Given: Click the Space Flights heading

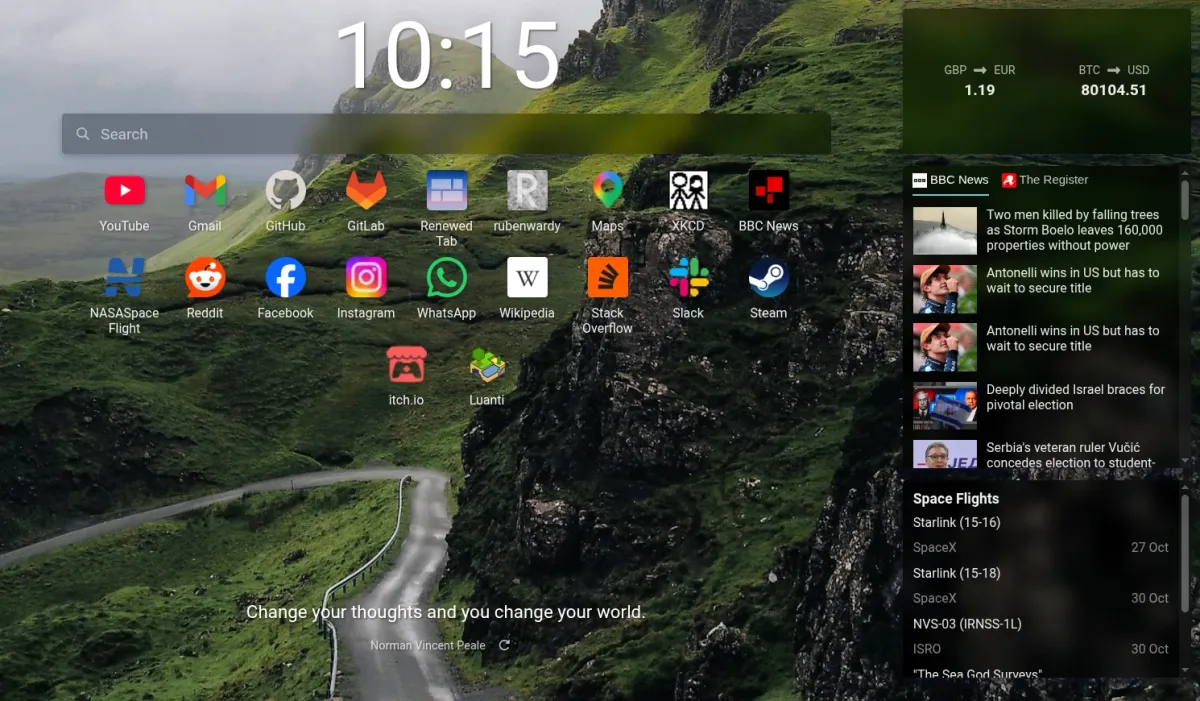Looking at the screenshot, I should (956, 498).
